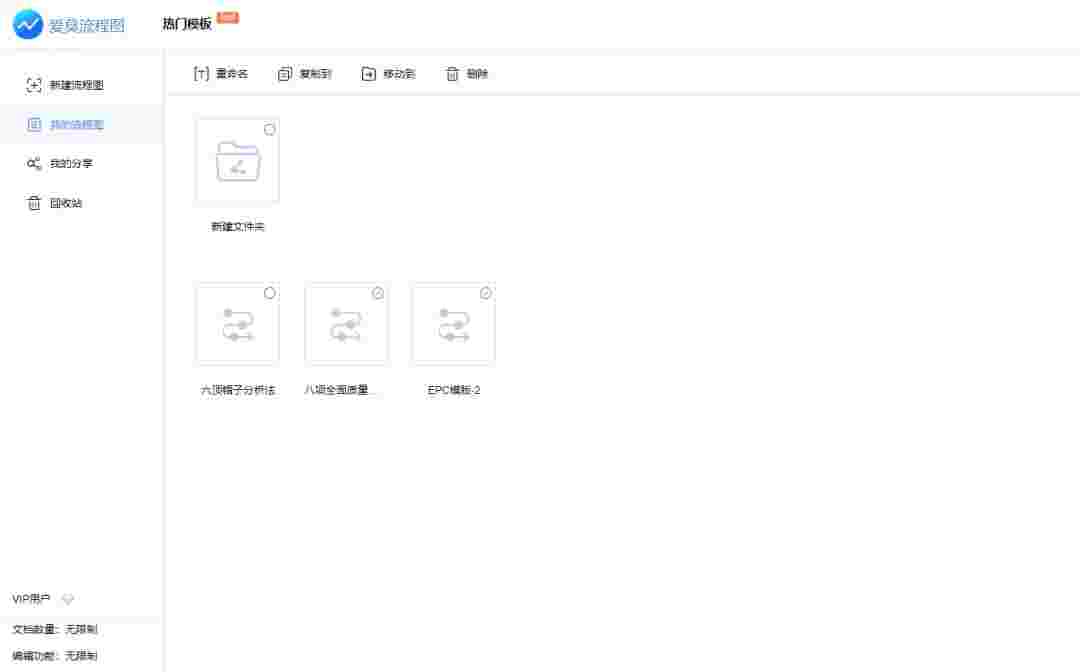The height and width of the screenshot is (672, 1080).
Task: Open 我的流程图 via its grid icon
Action: pos(33,124)
